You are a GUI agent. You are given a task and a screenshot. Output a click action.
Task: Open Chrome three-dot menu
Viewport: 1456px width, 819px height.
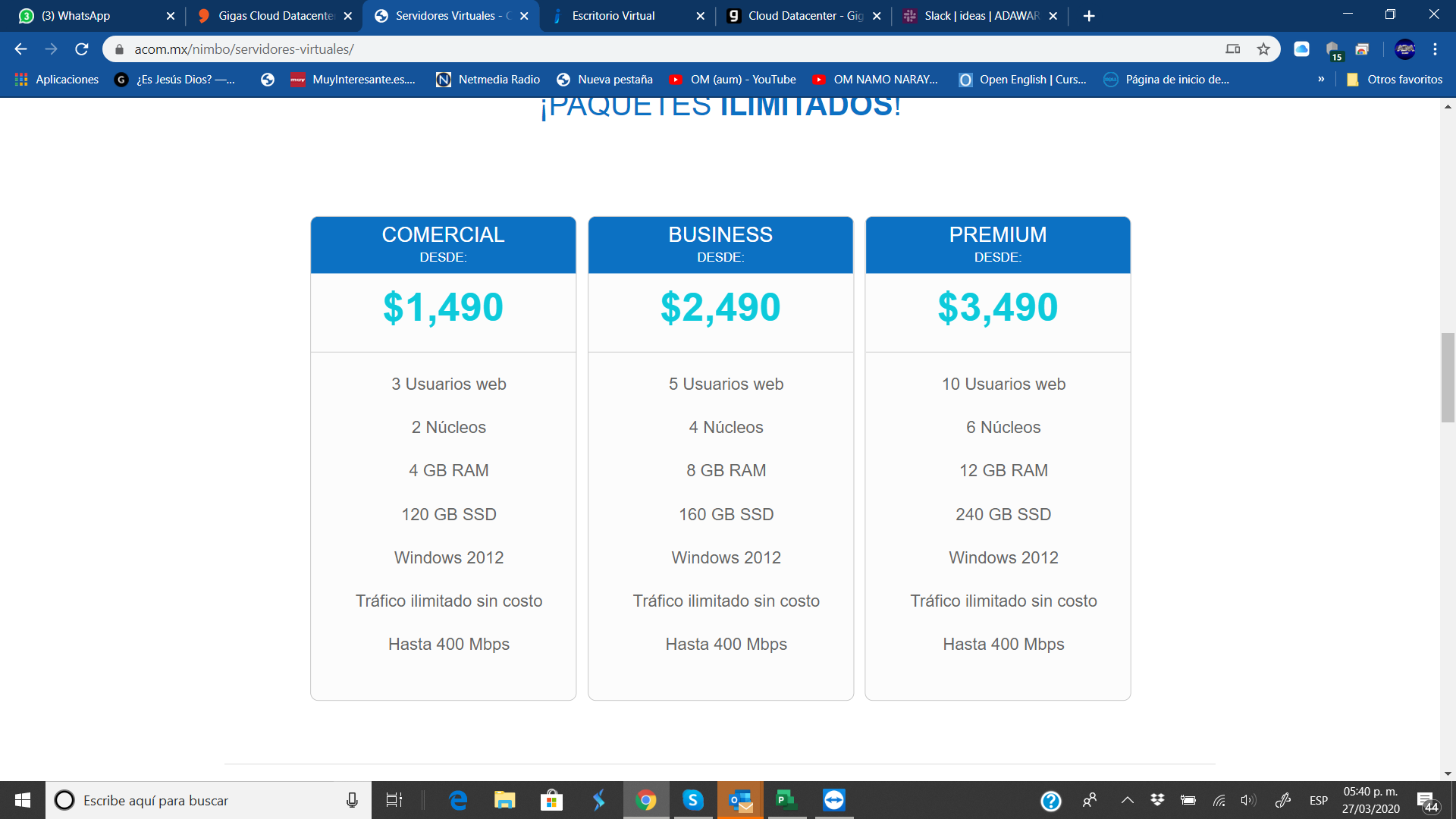[1435, 49]
